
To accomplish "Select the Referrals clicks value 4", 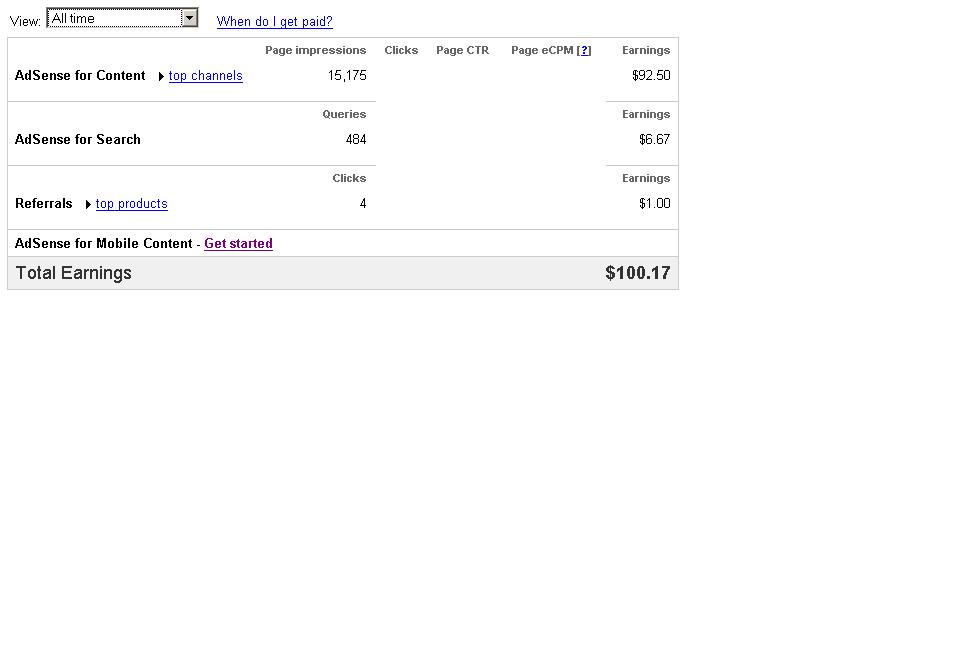I will pyautogui.click(x=363, y=204).
